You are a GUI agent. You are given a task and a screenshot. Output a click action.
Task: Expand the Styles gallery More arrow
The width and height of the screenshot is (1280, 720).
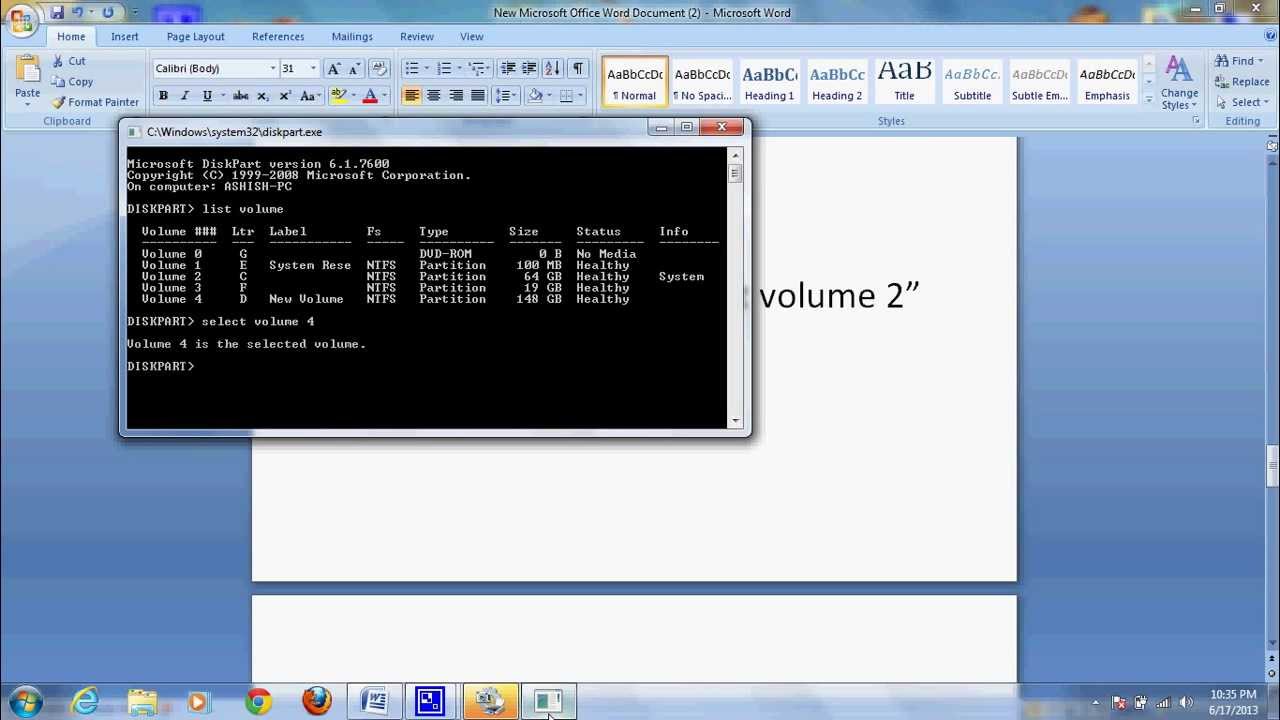pos(1148,100)
